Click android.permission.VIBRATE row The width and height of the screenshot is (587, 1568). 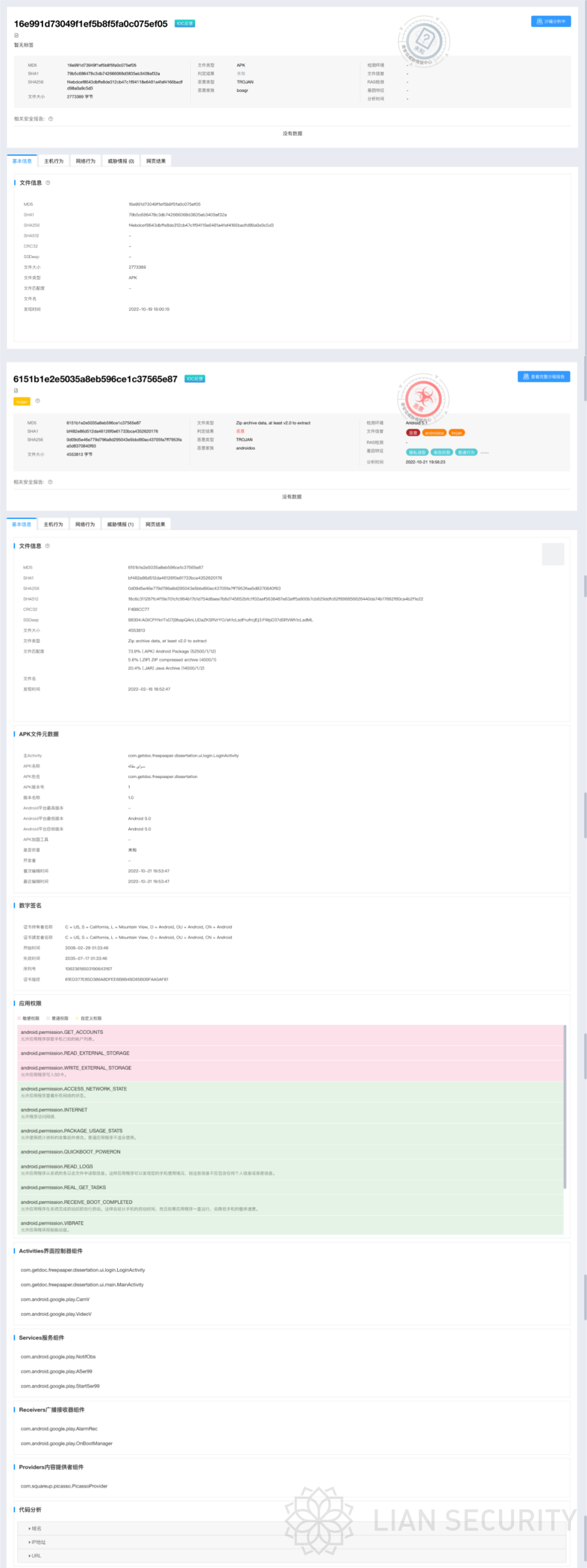coord(290,1226)
